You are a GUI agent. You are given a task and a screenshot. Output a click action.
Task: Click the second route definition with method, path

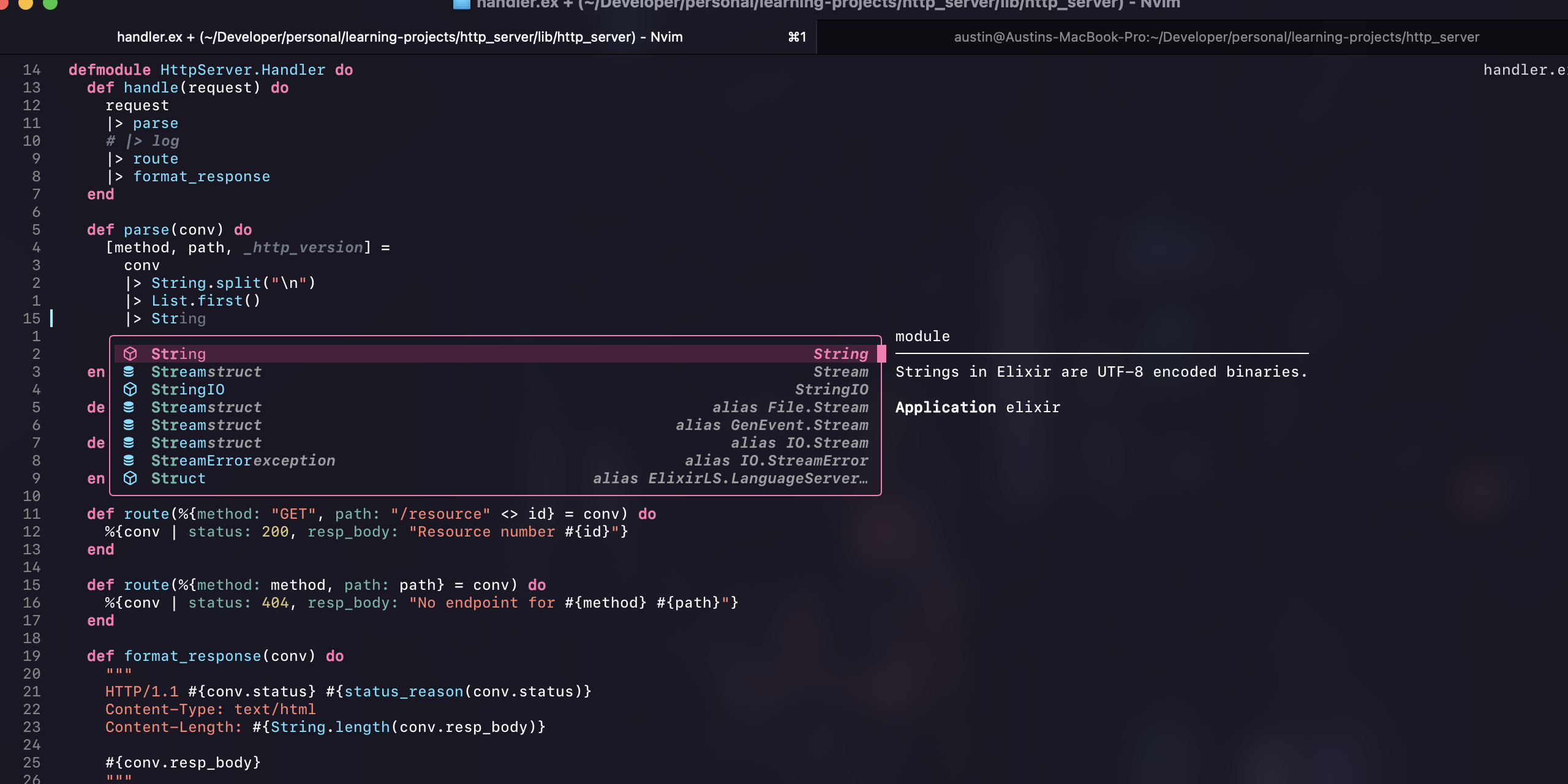316,585
